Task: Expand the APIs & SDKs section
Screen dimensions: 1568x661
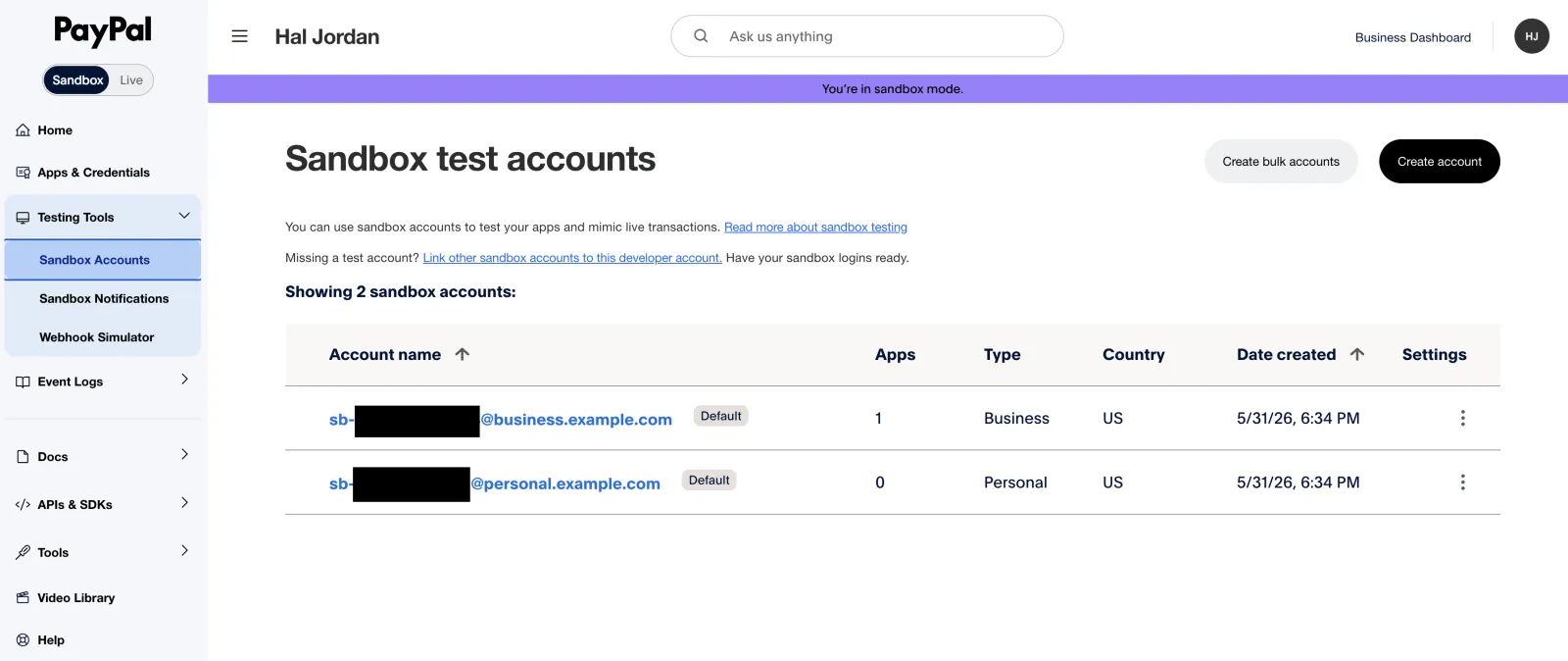Action: coord(184,503)
